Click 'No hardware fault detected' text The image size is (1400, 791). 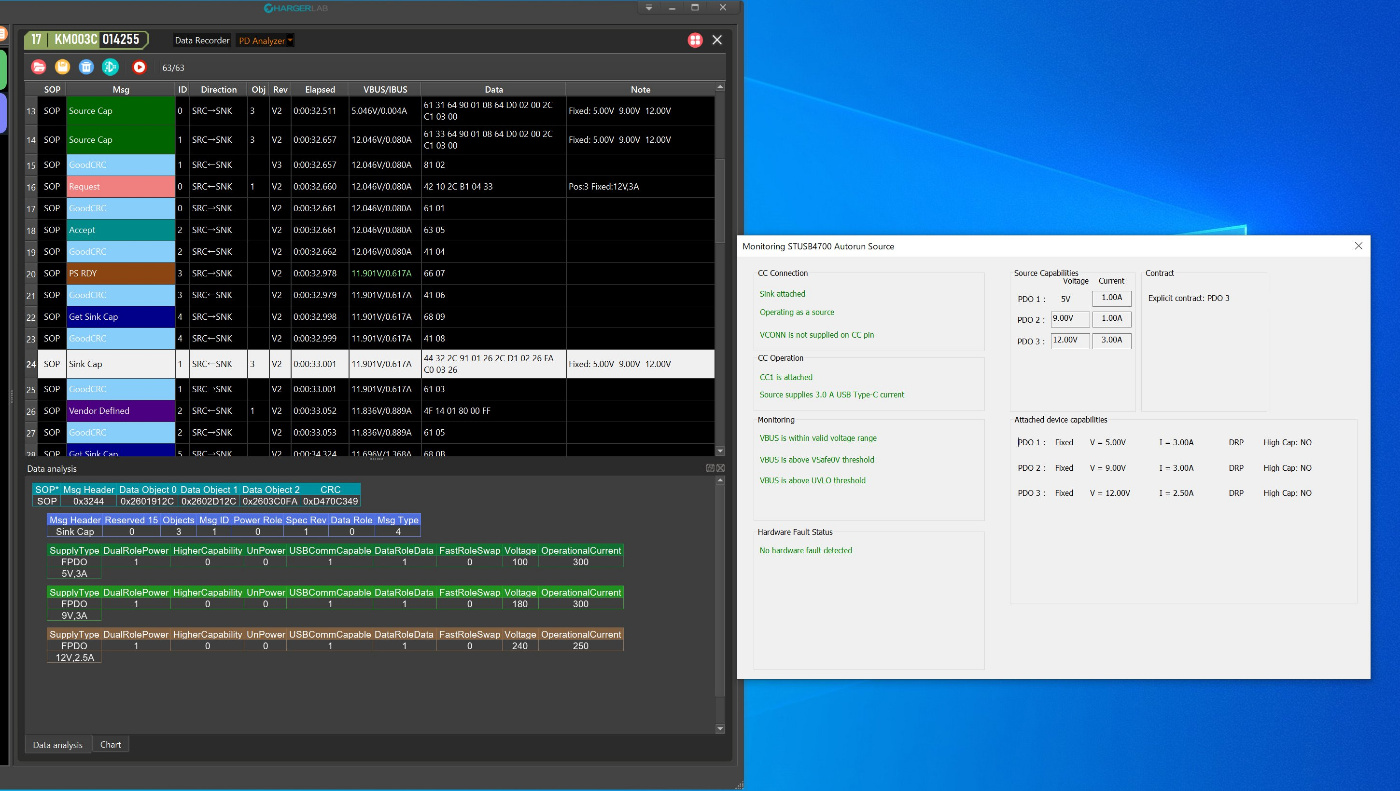tap(806, 551)
